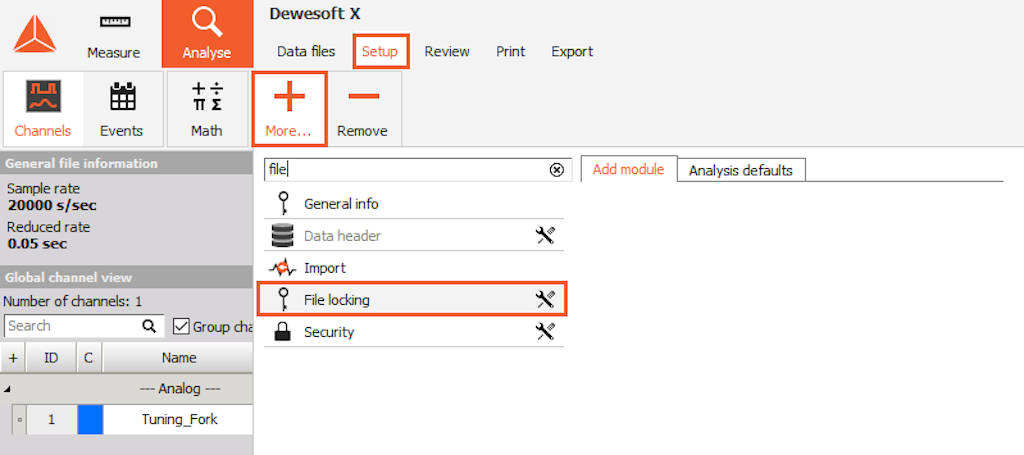Open the Setup tab

click(381, 52)
